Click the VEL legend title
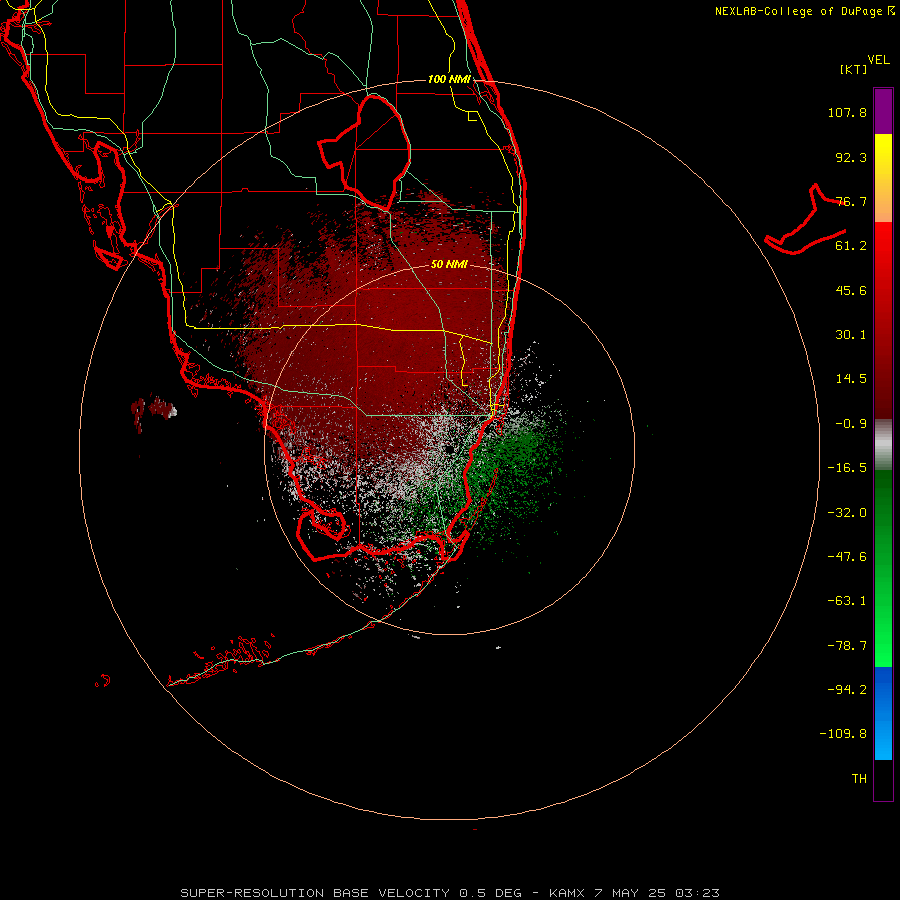This screenshot has width=900, height=900. click(x=878, y=60)
